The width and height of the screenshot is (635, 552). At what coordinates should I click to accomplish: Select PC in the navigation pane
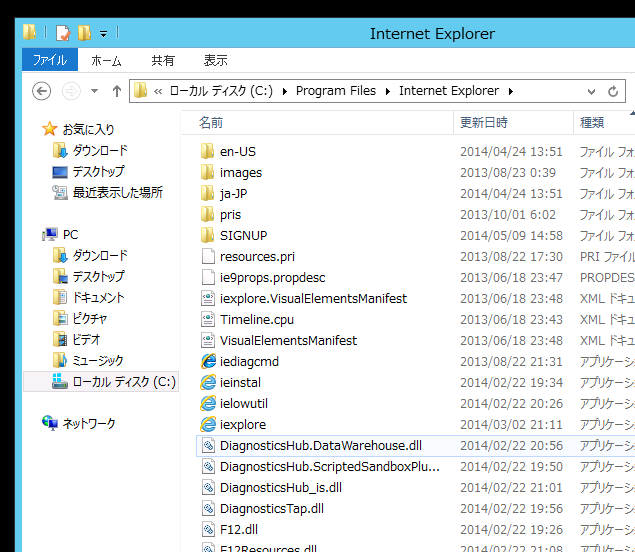click(70, 235)
